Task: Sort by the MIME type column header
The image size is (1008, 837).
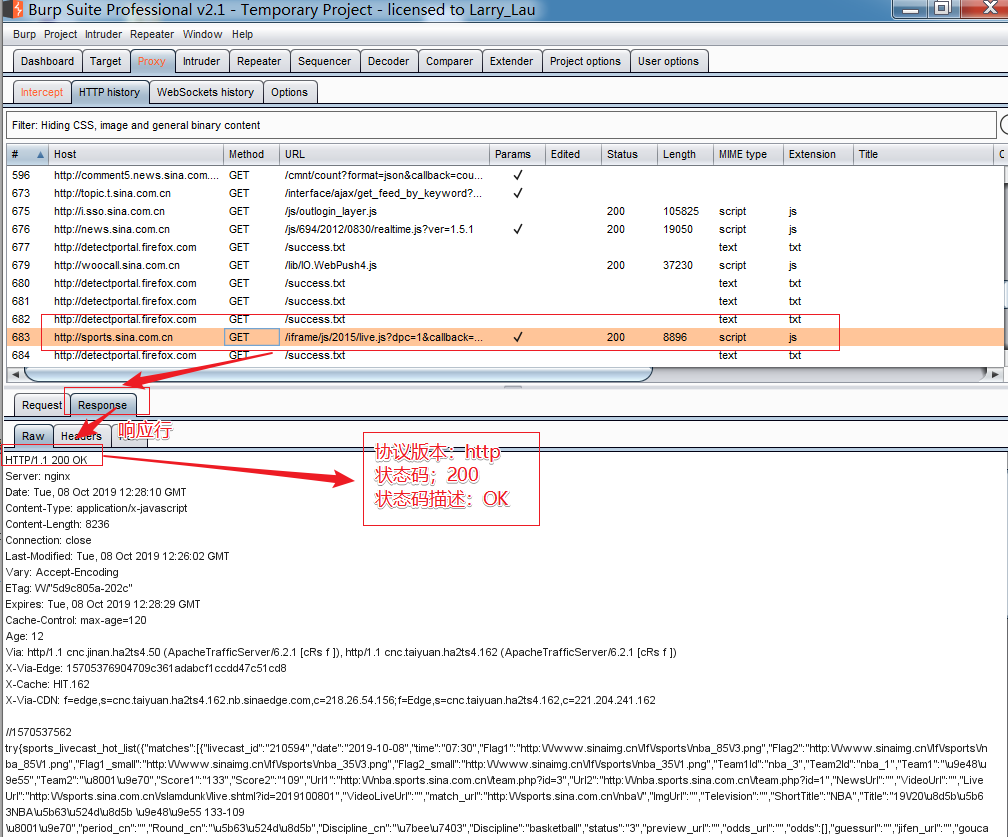Action: pyautogui.click(x=748, y=154)
